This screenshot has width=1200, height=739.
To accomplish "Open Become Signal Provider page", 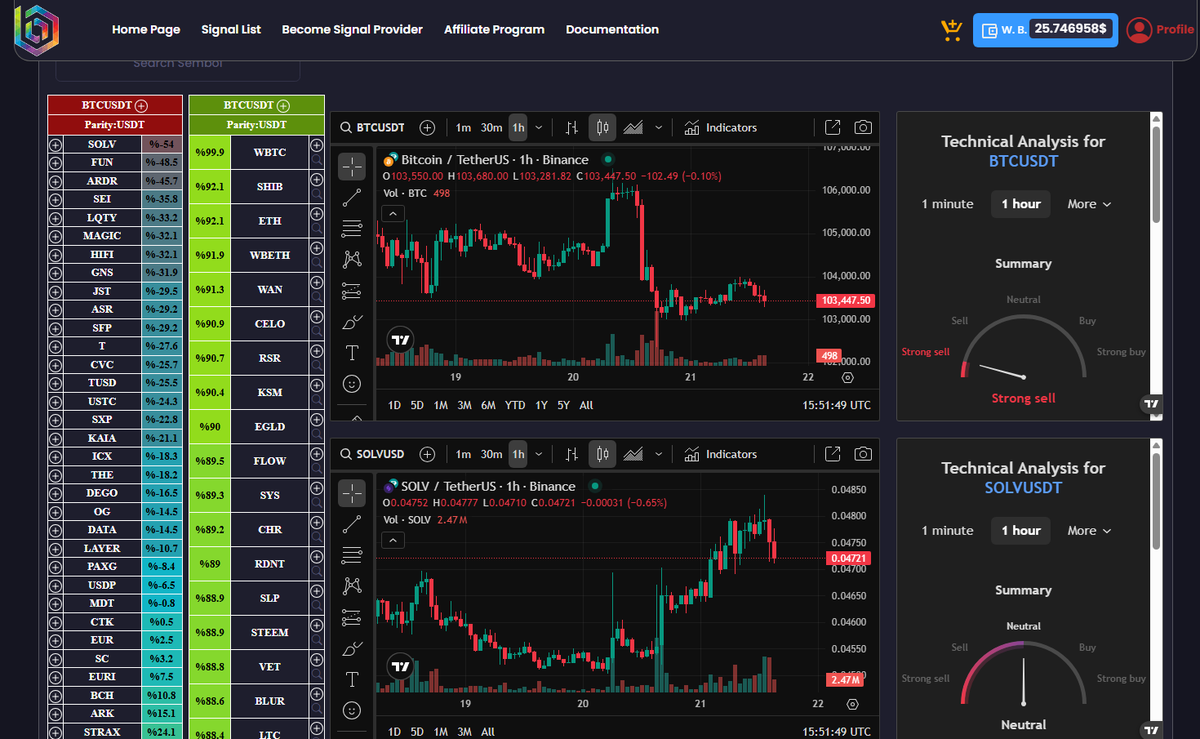I will tap(352, 30).
